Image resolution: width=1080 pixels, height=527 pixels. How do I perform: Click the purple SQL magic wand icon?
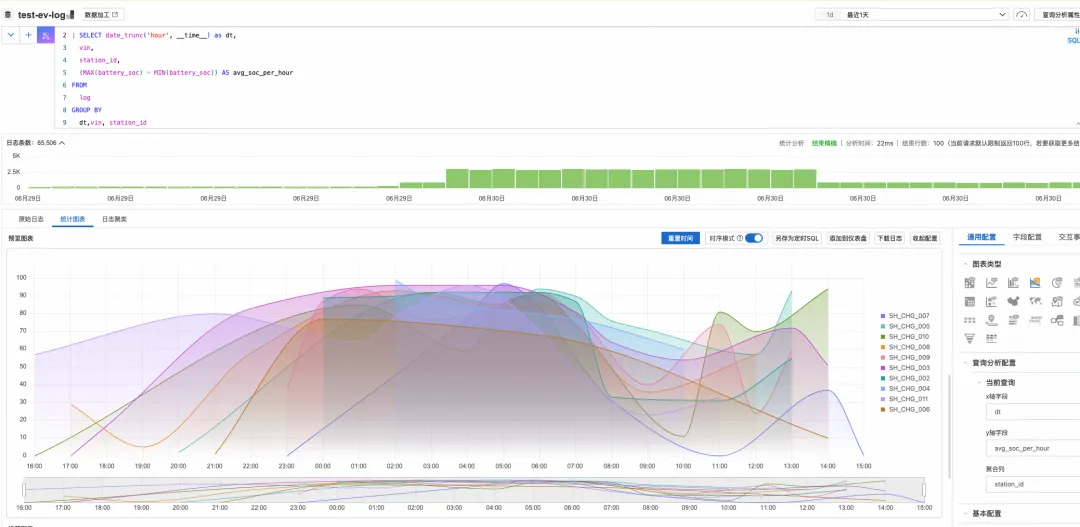(x=45, y=35)
